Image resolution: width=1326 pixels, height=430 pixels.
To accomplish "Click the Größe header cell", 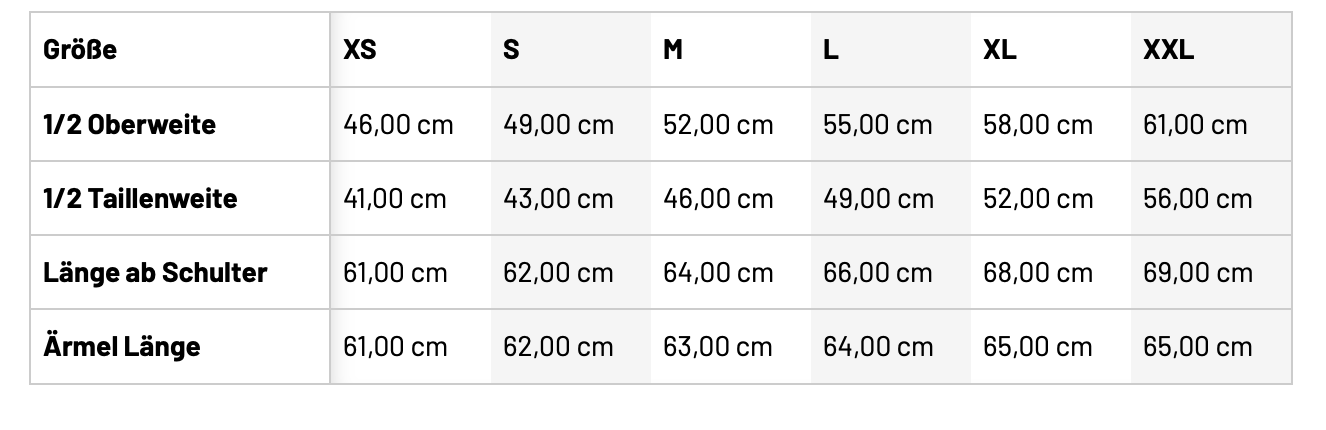I will pyautogui.click(x=80, y=50).
